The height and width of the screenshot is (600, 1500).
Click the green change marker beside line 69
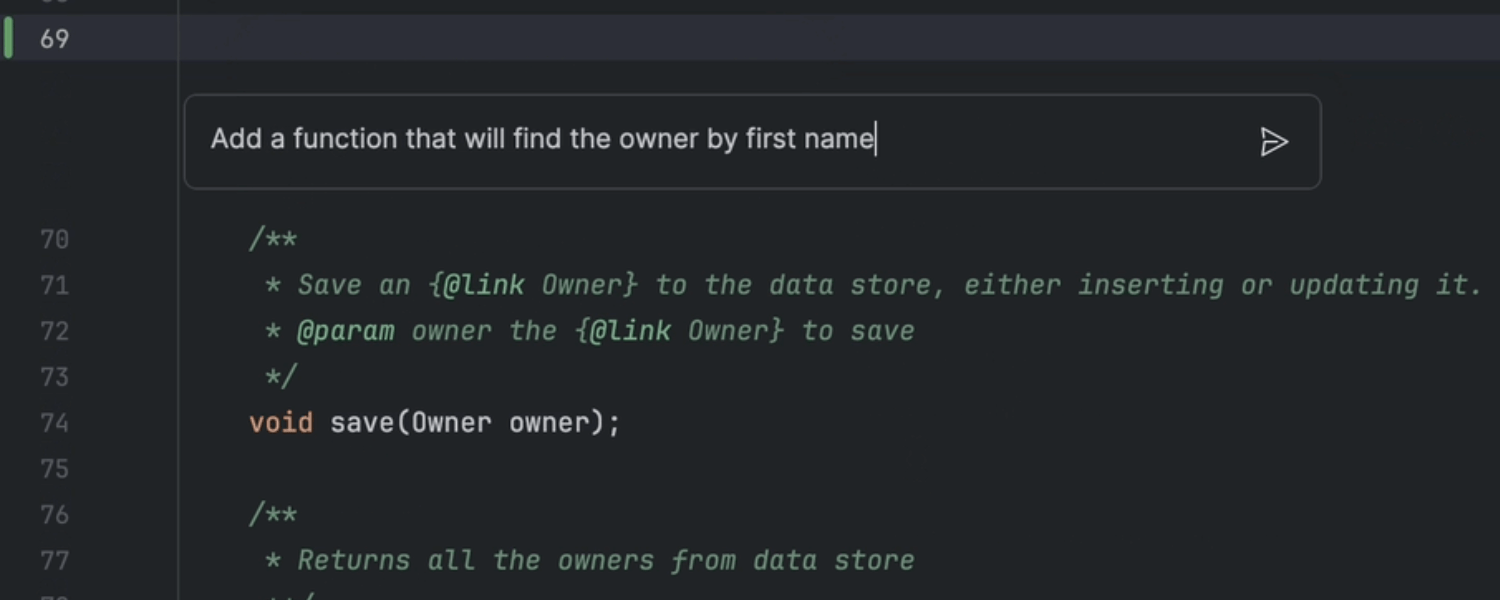9,39
